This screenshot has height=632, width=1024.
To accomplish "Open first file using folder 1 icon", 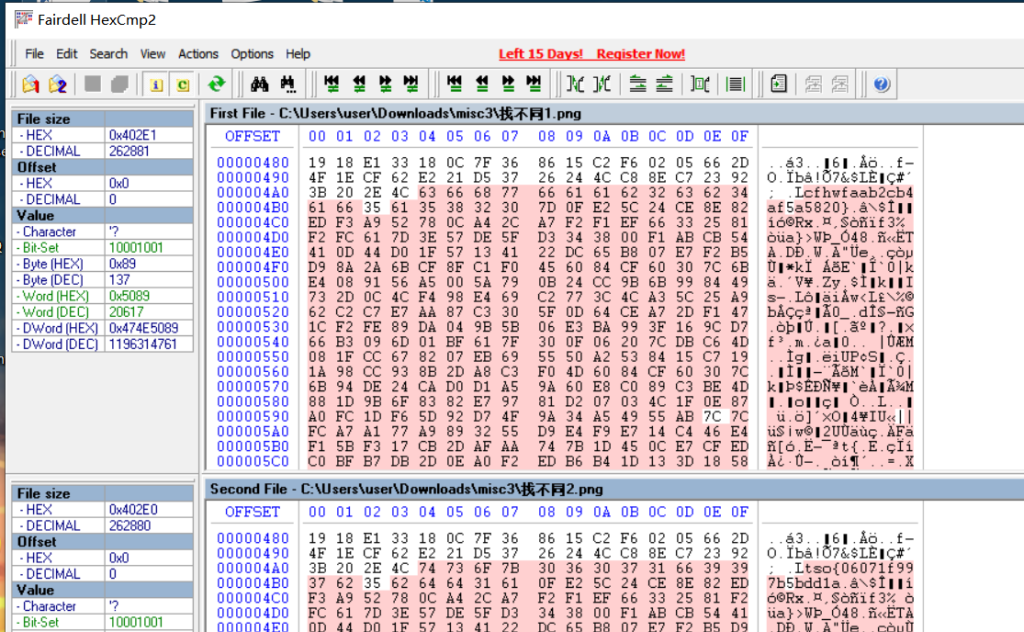I will (x=32, y=84).
